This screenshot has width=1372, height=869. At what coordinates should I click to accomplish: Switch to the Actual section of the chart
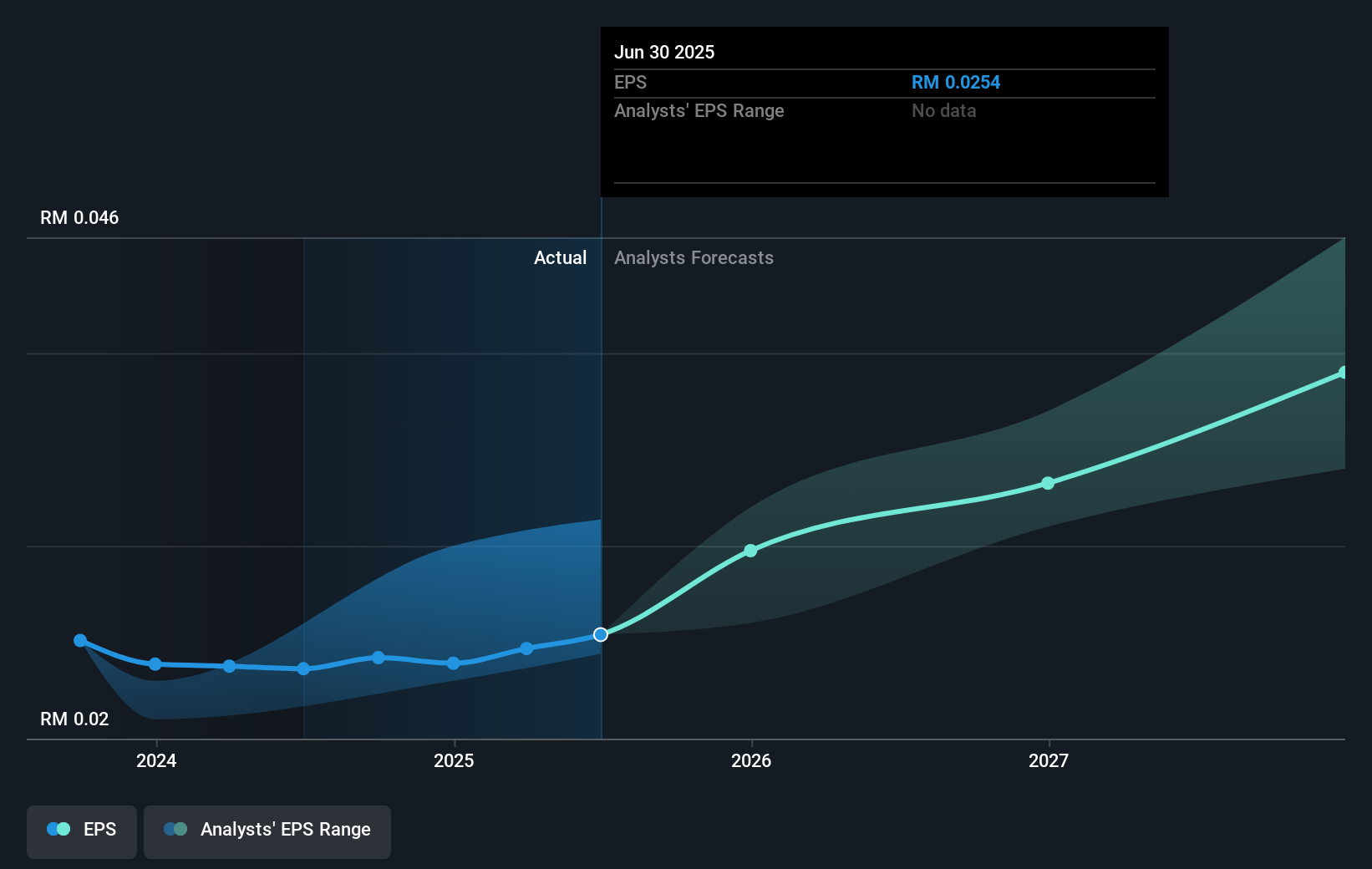click(560, 257)
